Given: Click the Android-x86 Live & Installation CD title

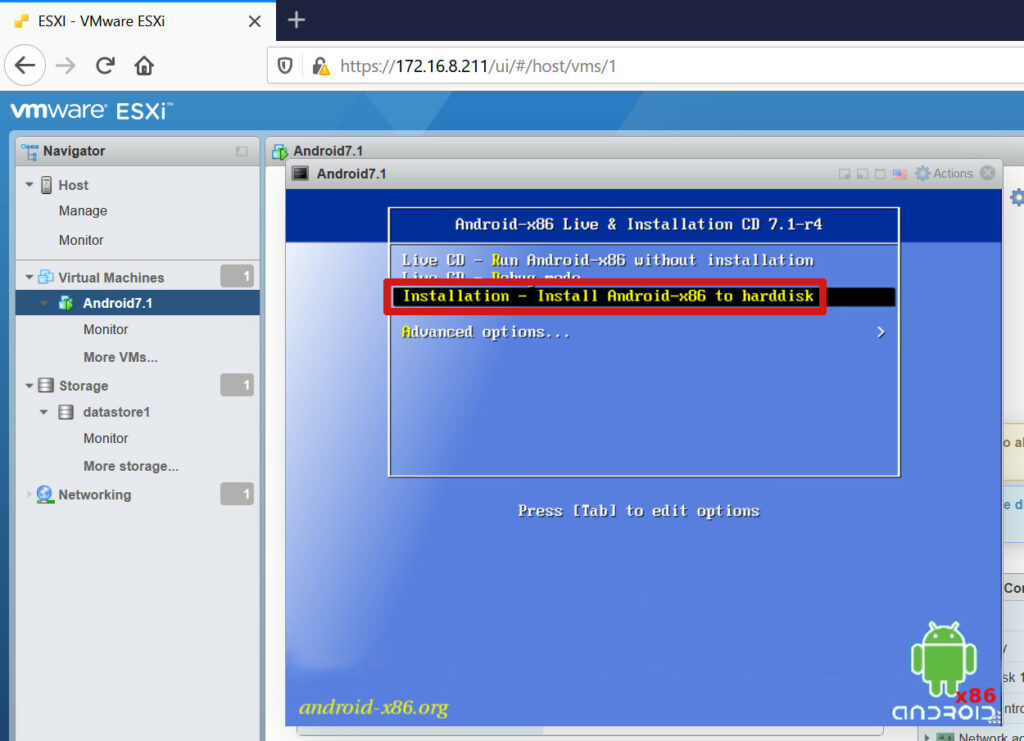Looking at the screenshot, I should pos(638,225).
